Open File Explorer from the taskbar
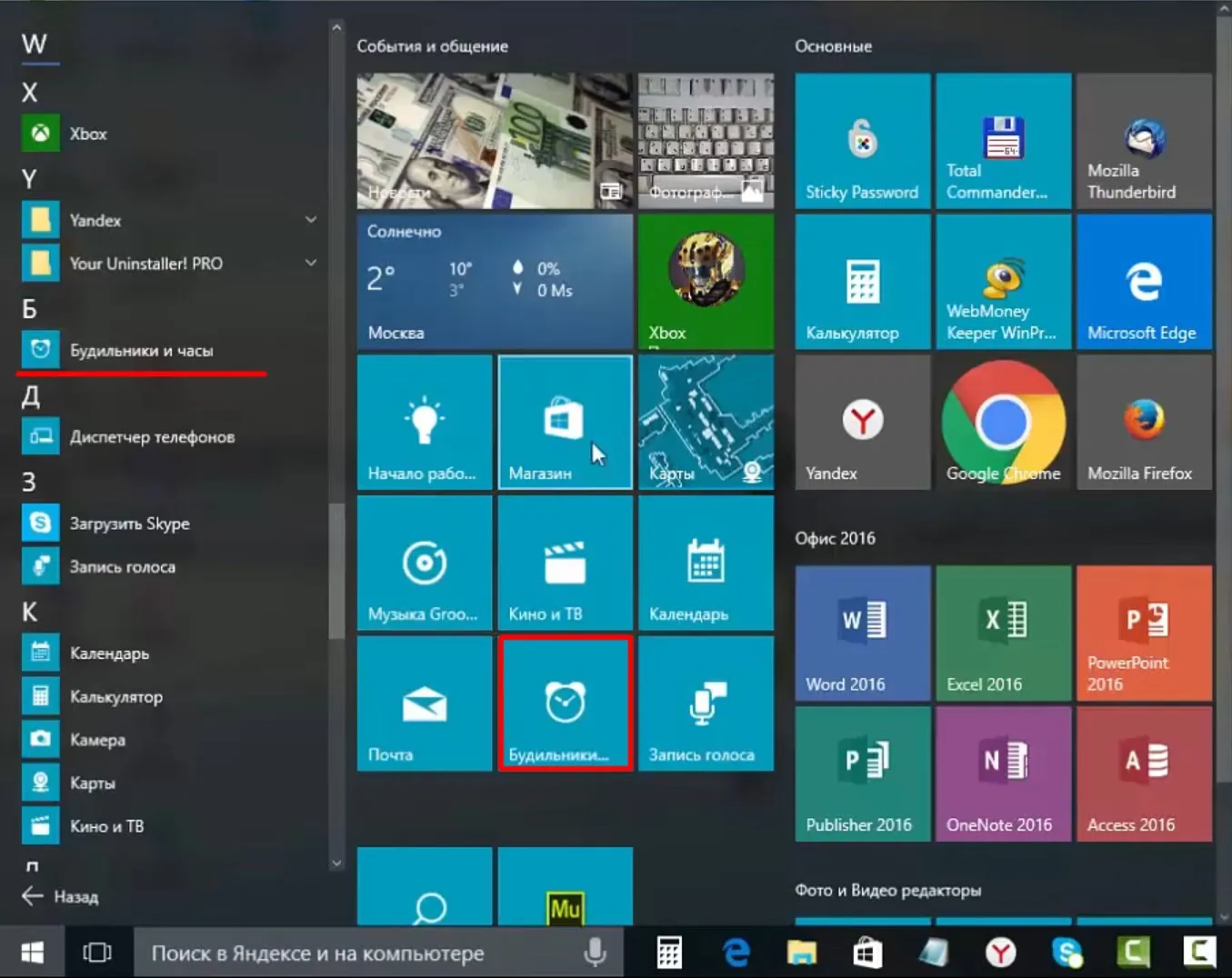1232x978 pixels. coord(802,953)
